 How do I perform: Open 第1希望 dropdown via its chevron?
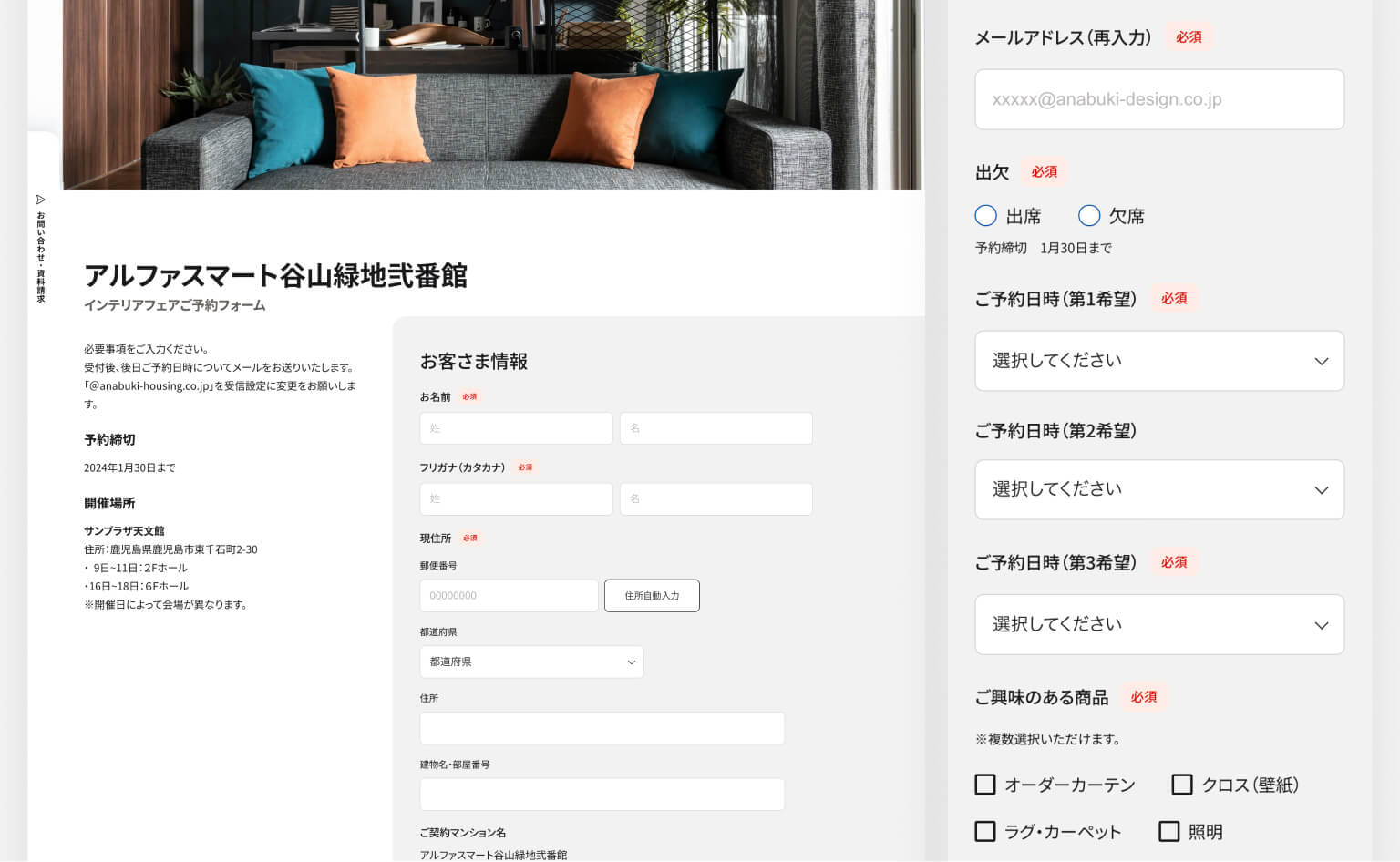click(x=1321, y=362)
